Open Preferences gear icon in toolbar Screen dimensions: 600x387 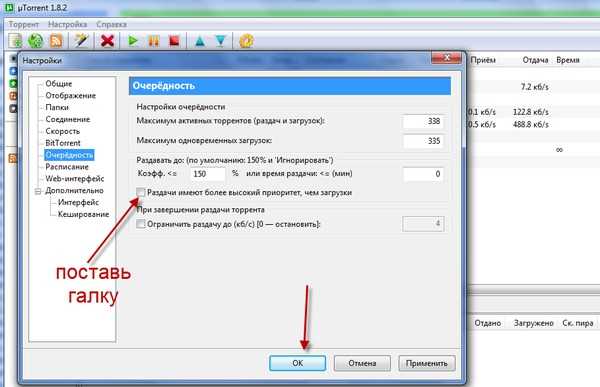246,41
